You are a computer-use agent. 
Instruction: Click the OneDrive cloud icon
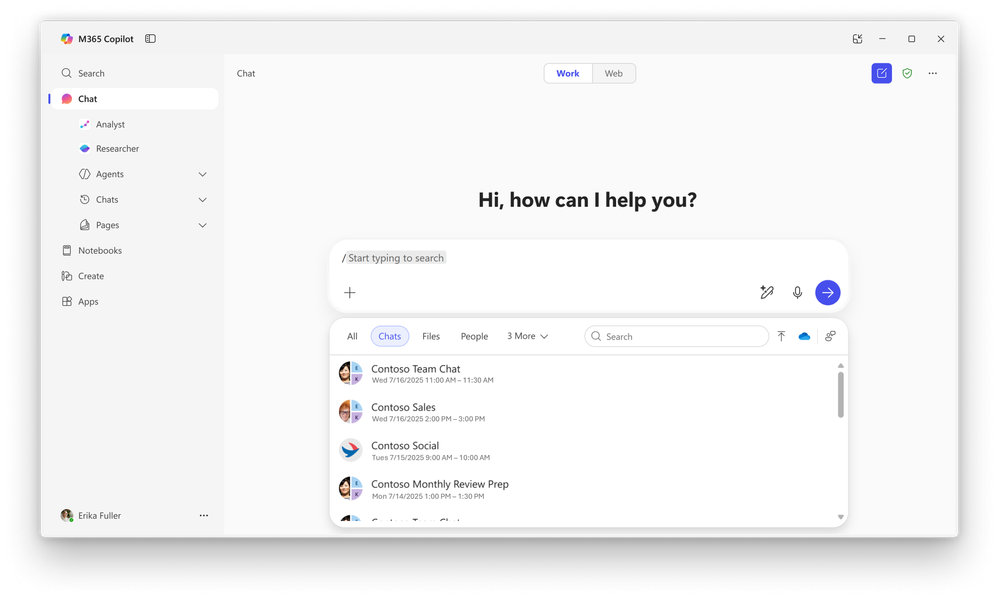click(804, 336)
